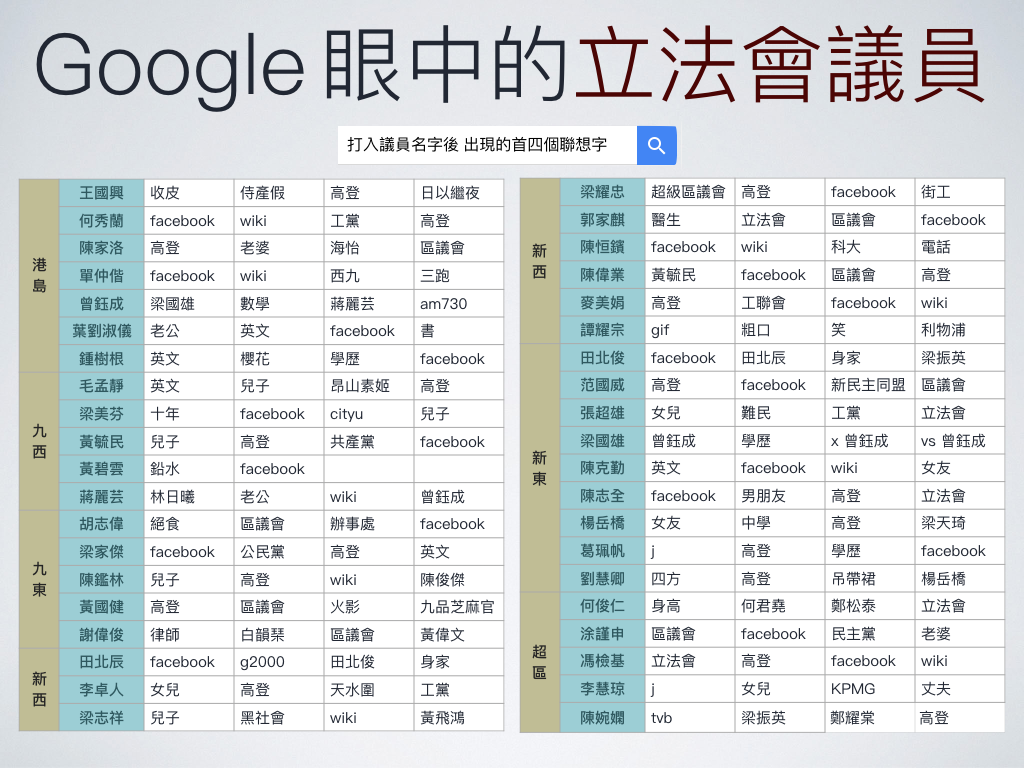
Task: Click 田北辰 in the left name column
Action: 101,662
